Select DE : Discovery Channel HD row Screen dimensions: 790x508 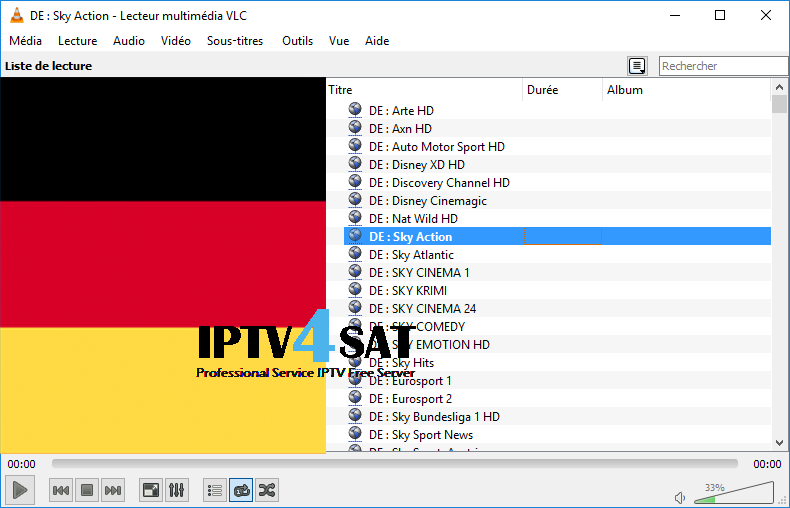click(557, 182)
